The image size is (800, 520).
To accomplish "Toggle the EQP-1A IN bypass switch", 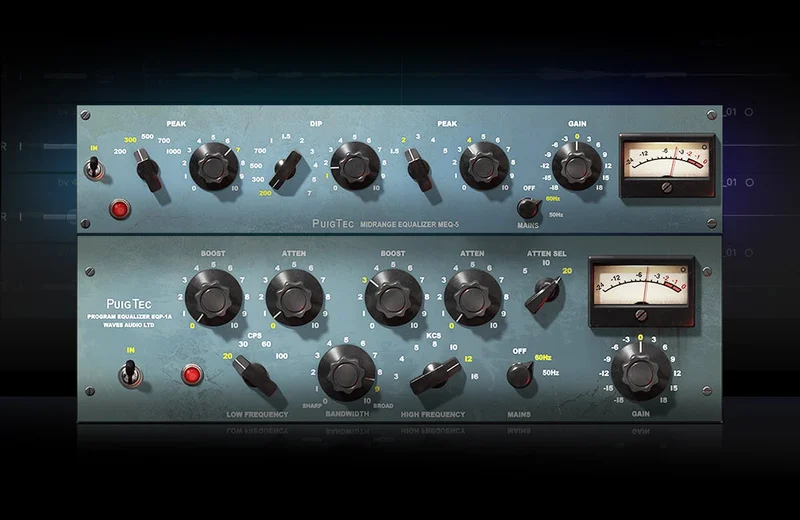I will (x=130, y=374).
